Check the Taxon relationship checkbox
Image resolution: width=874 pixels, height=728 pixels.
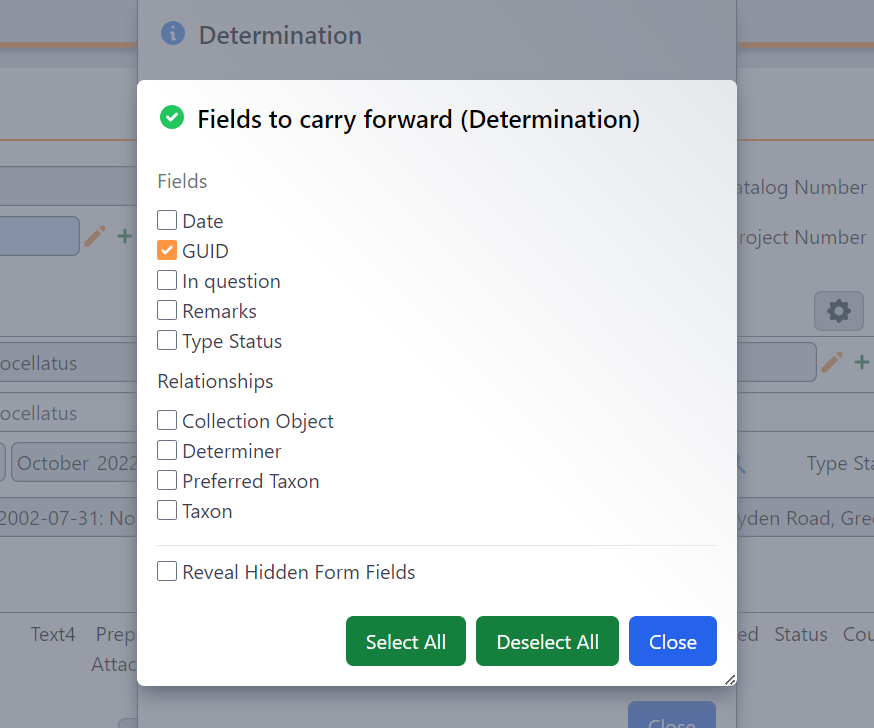point(166,510)
